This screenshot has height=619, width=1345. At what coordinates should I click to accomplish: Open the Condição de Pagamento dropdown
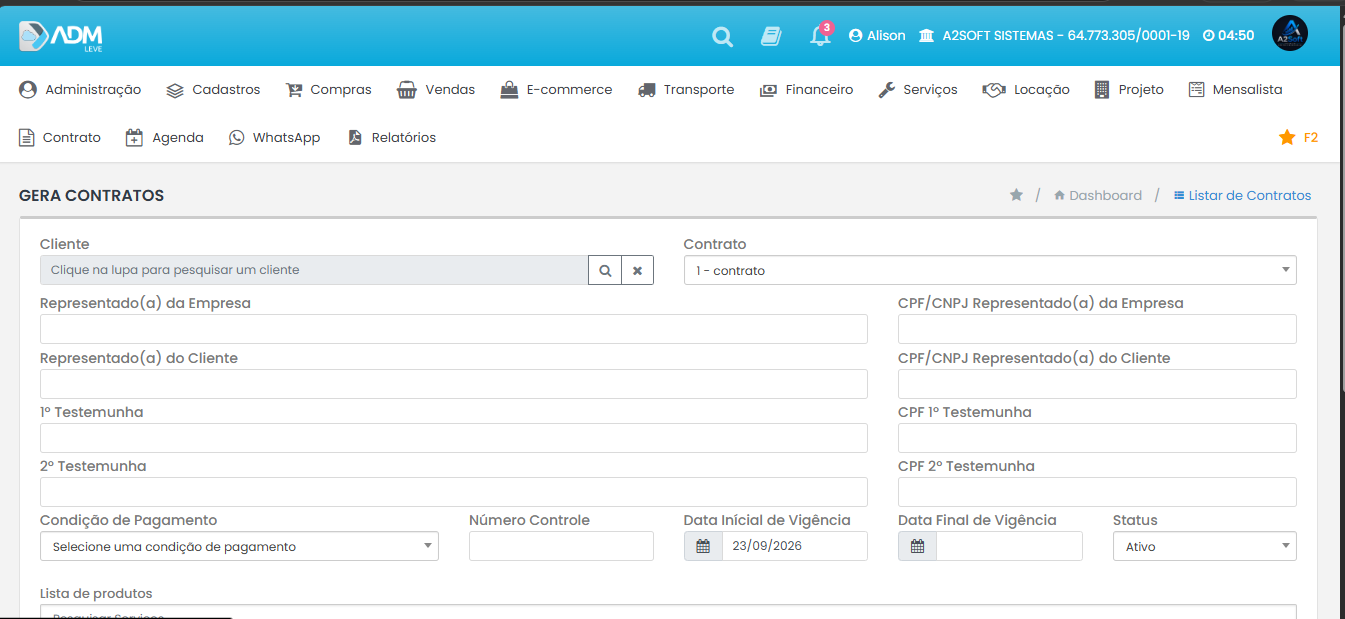[x=239, y=546]
